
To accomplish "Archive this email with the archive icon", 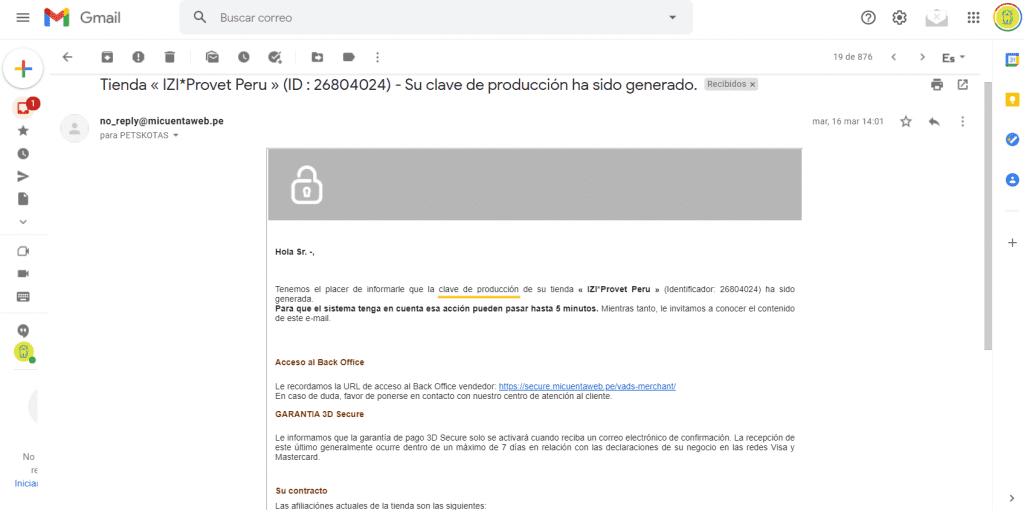I will click(106, 57).
